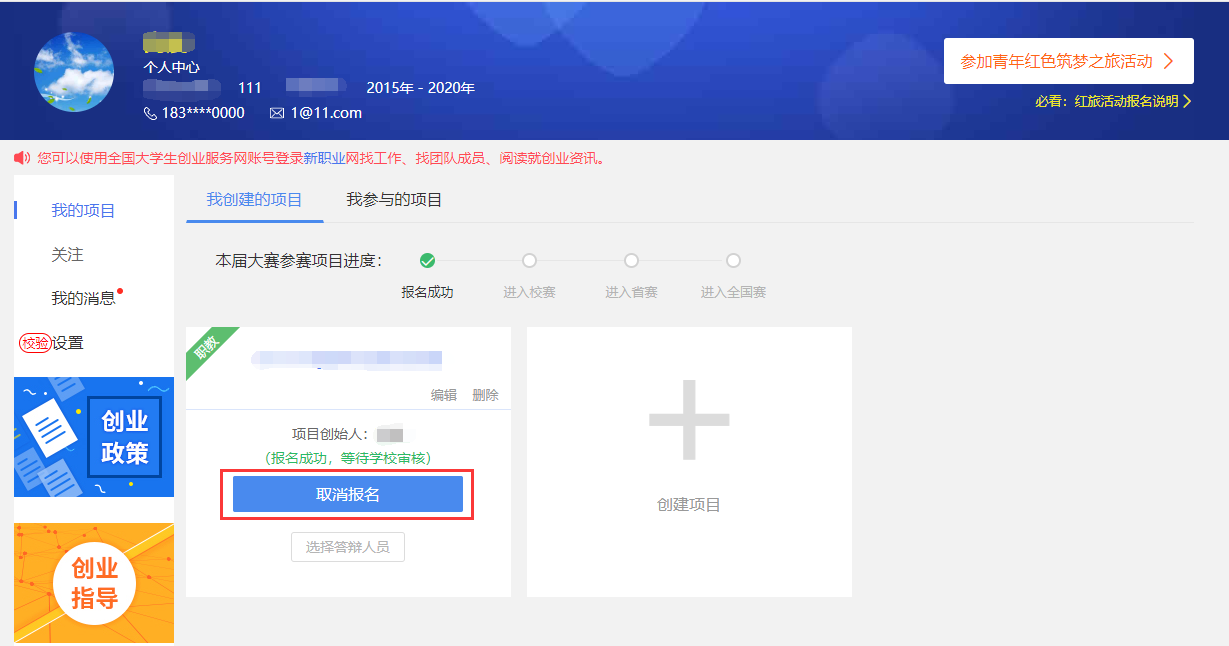The width and height of the screenshot is (1229, 646).
Task: Switch to 我参与的项目 tab
Action: click(394, 200)
